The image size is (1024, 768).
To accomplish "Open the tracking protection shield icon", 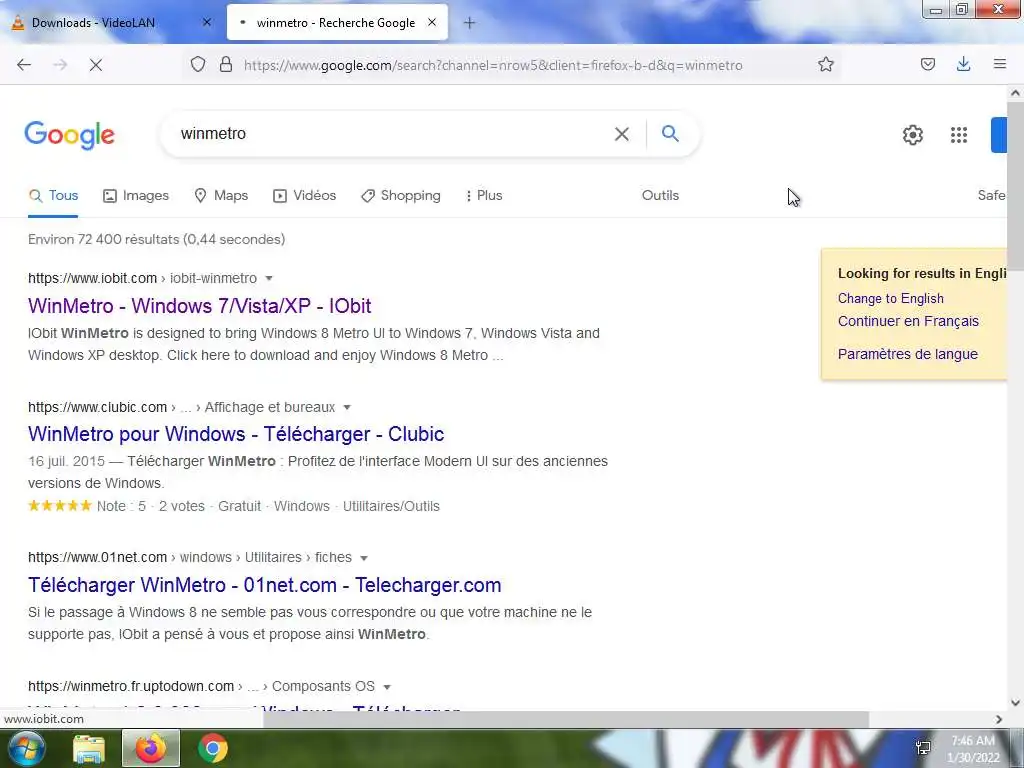I will click(198, 64).
